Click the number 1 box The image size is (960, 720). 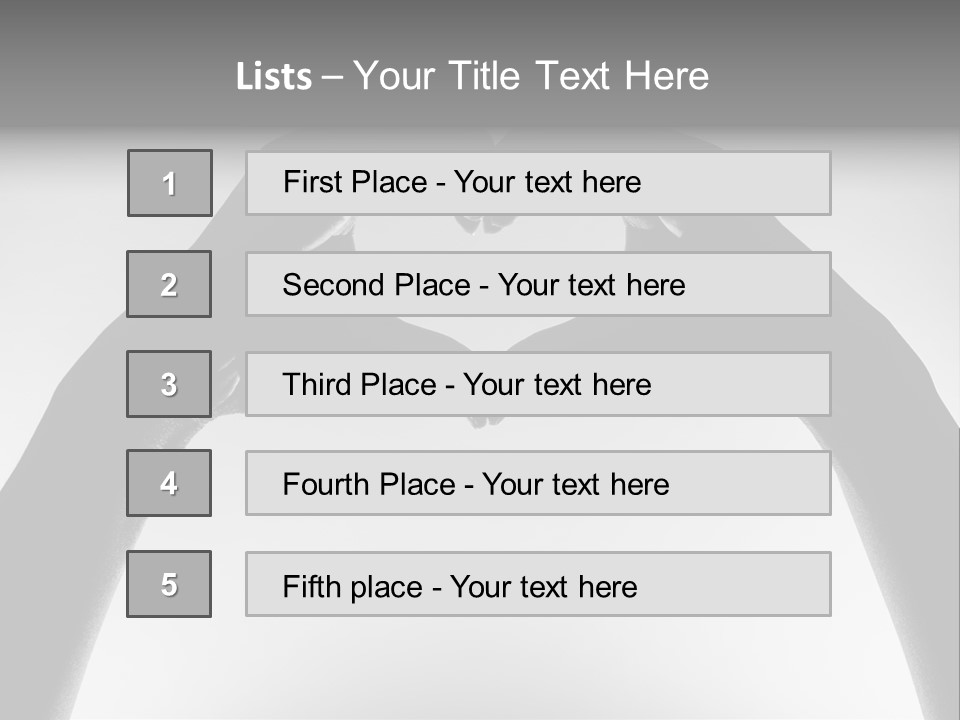[x=169, y=183]
